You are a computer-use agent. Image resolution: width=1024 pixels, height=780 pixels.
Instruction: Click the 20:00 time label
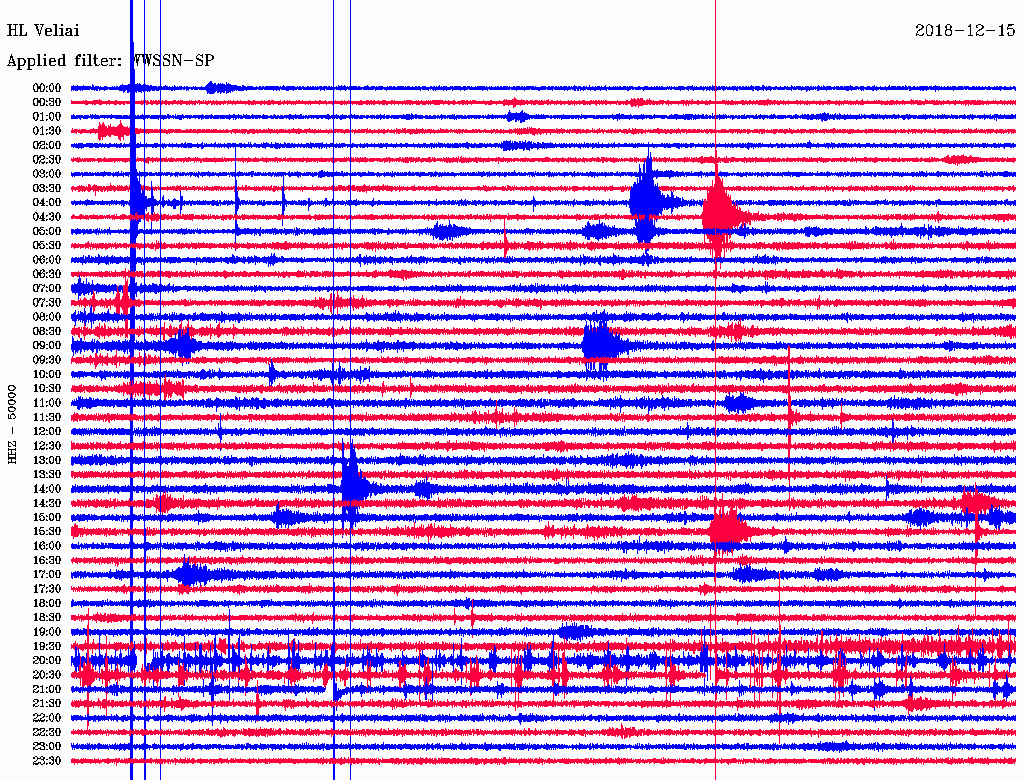(47, 660)
